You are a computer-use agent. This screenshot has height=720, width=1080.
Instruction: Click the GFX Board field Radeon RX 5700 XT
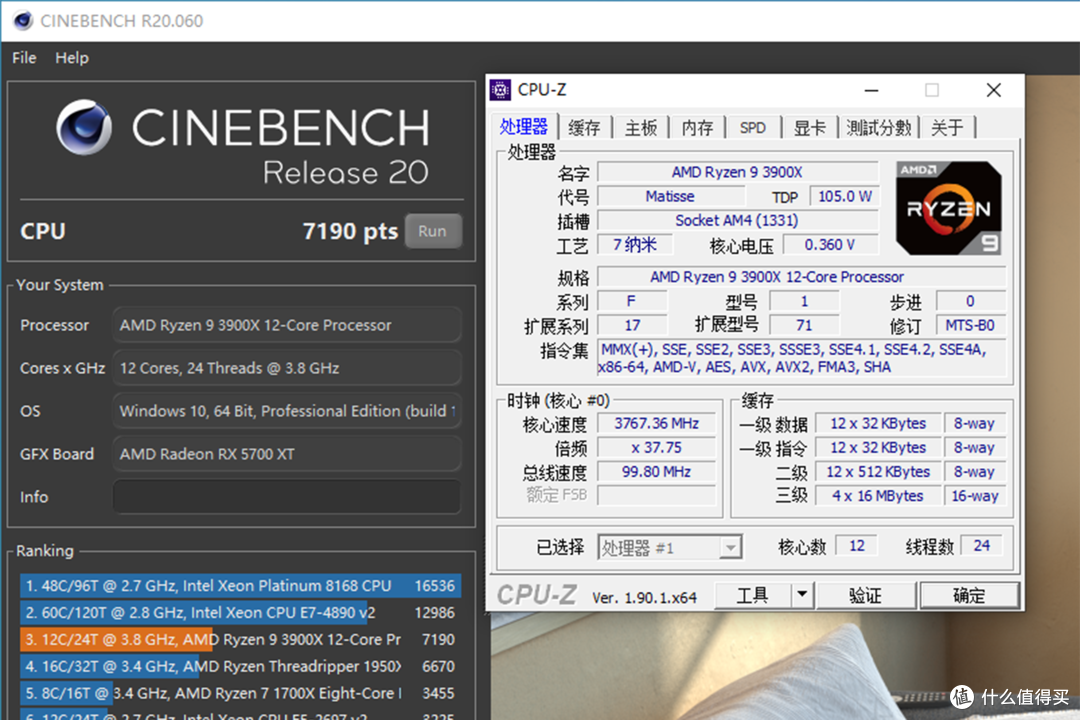tap(287, 454)
